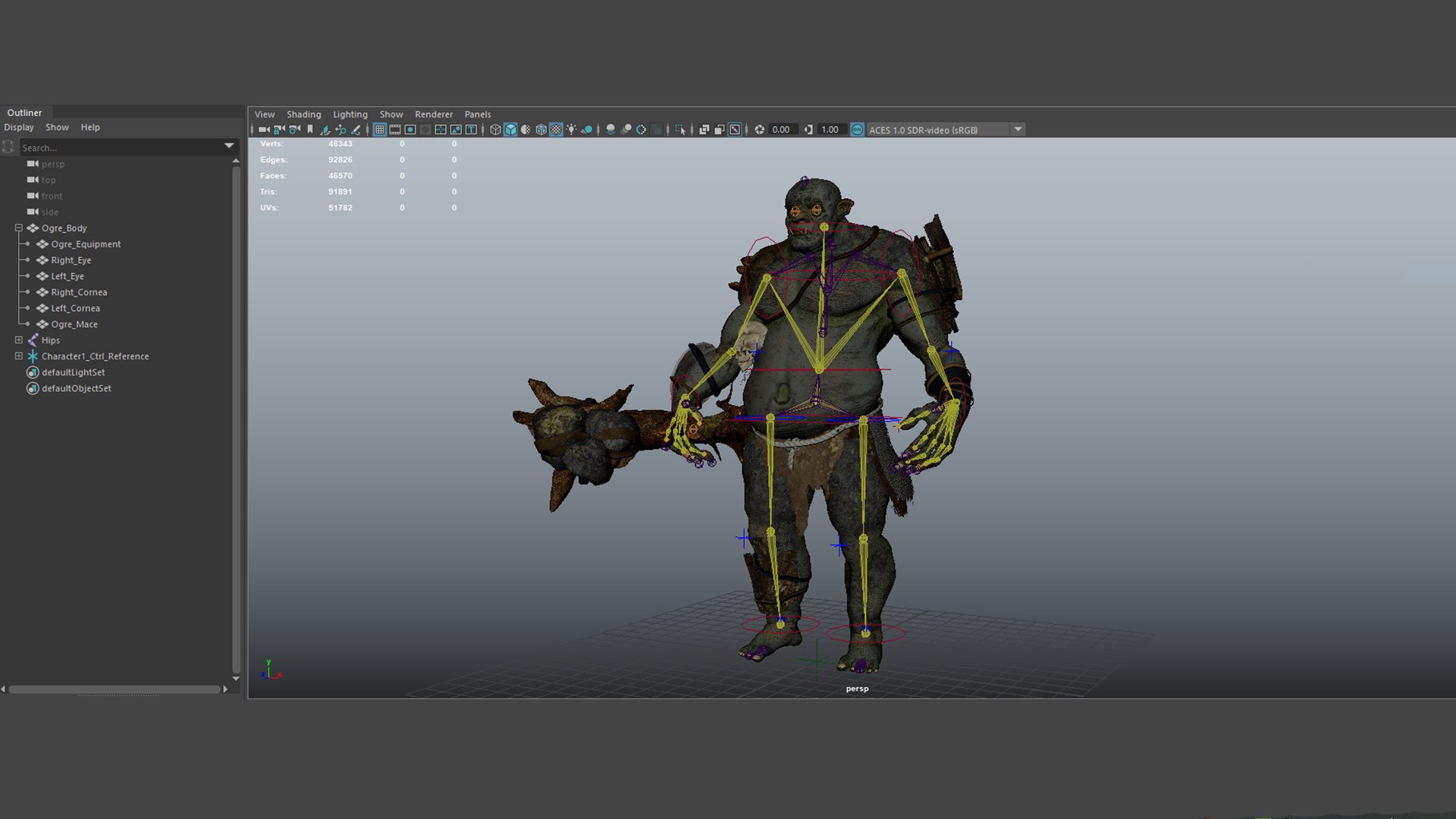Open the Outliner Show menu
This screenshot has width=1456, height=819.
pyautogui.click(x=57, y=127)
